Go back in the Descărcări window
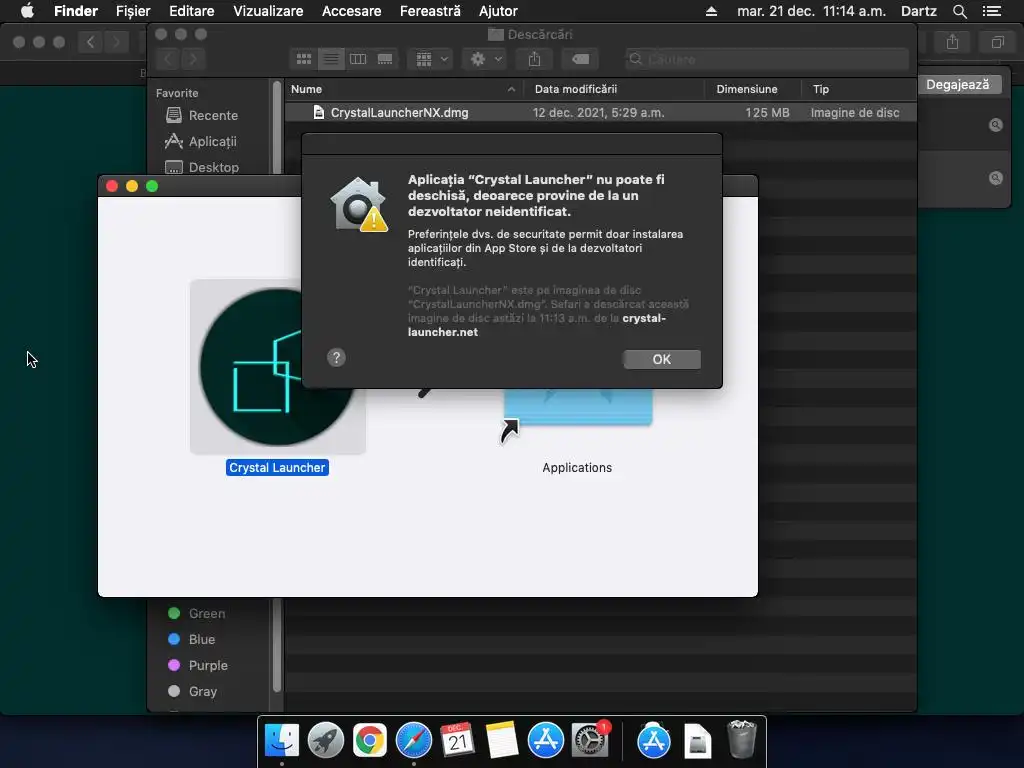This screenshot has height=768, width=1024. coord(168,59)
